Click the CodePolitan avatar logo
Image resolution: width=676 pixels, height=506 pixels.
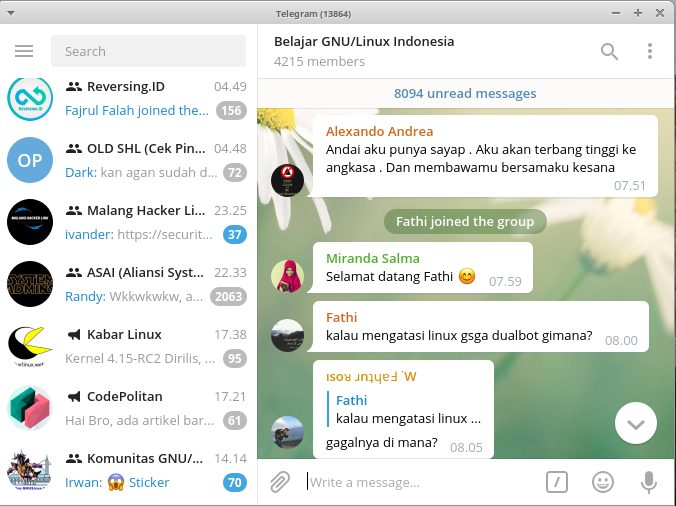point(30,408)
